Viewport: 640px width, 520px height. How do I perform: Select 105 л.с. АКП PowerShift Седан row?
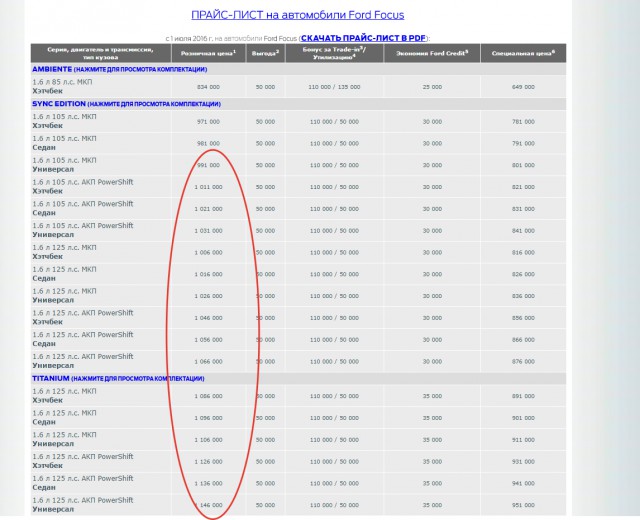coord(298,209)
